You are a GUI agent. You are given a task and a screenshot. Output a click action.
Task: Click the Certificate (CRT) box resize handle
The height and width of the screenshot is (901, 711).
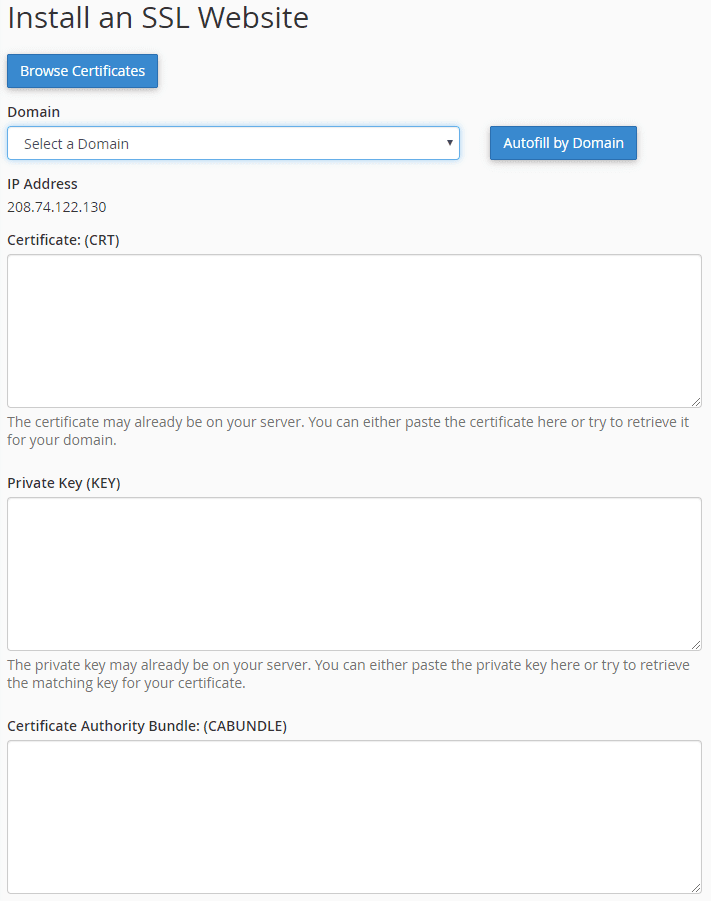tap(696, 401)
